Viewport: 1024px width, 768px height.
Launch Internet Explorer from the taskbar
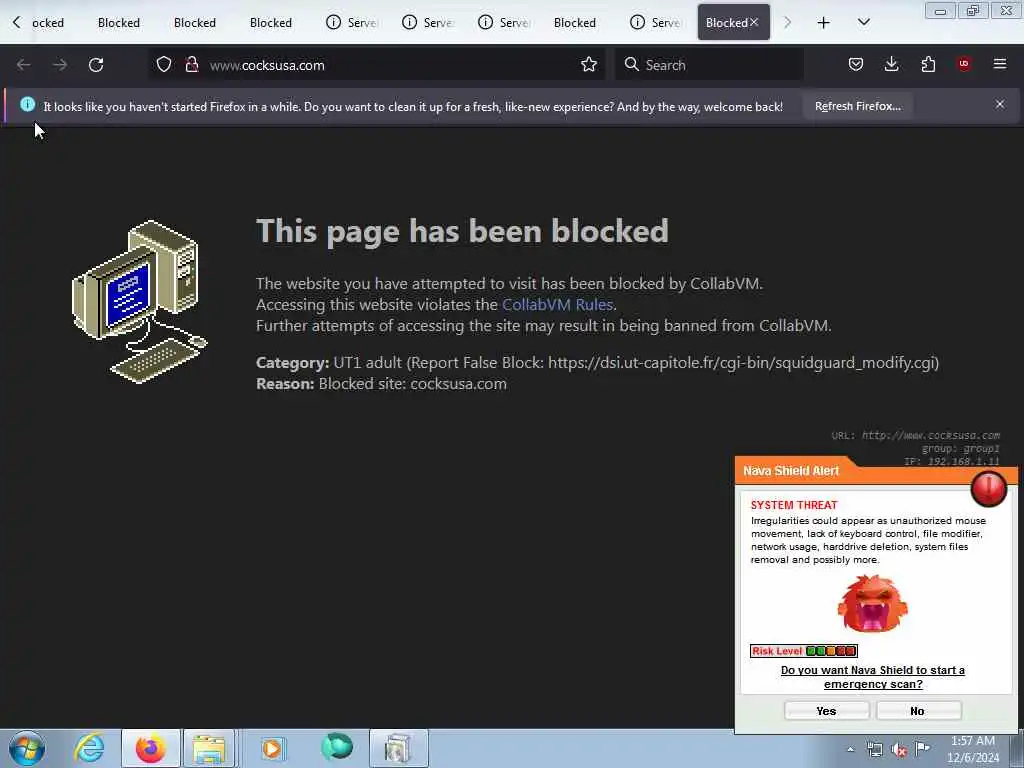89,748
